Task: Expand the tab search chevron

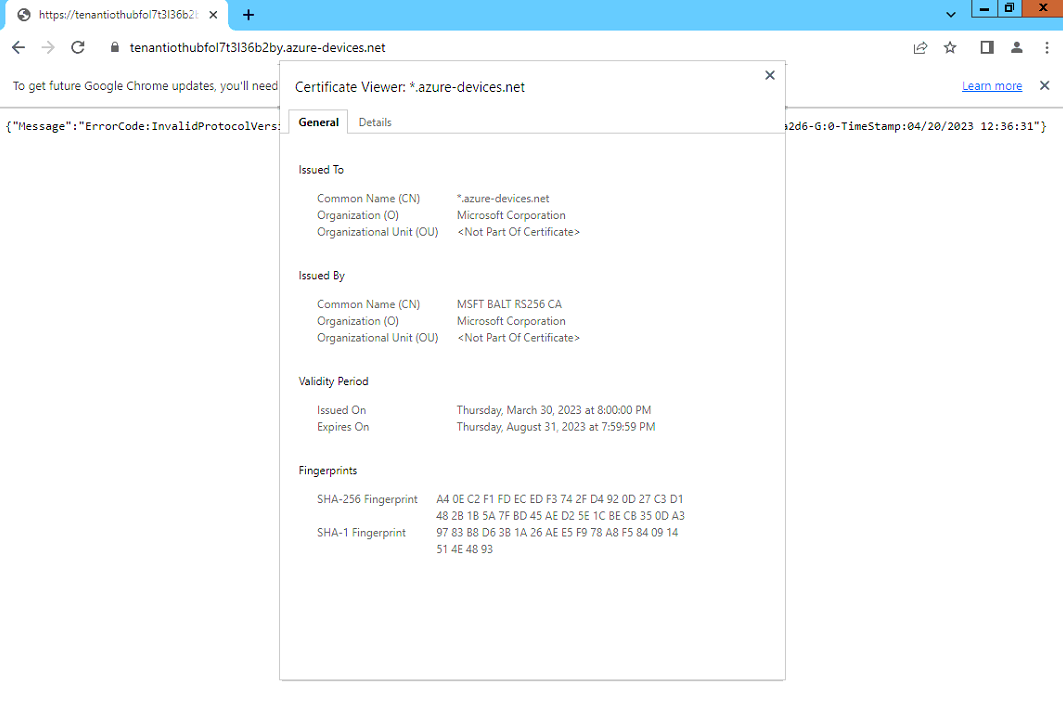Action: click(x=950, y=14)
